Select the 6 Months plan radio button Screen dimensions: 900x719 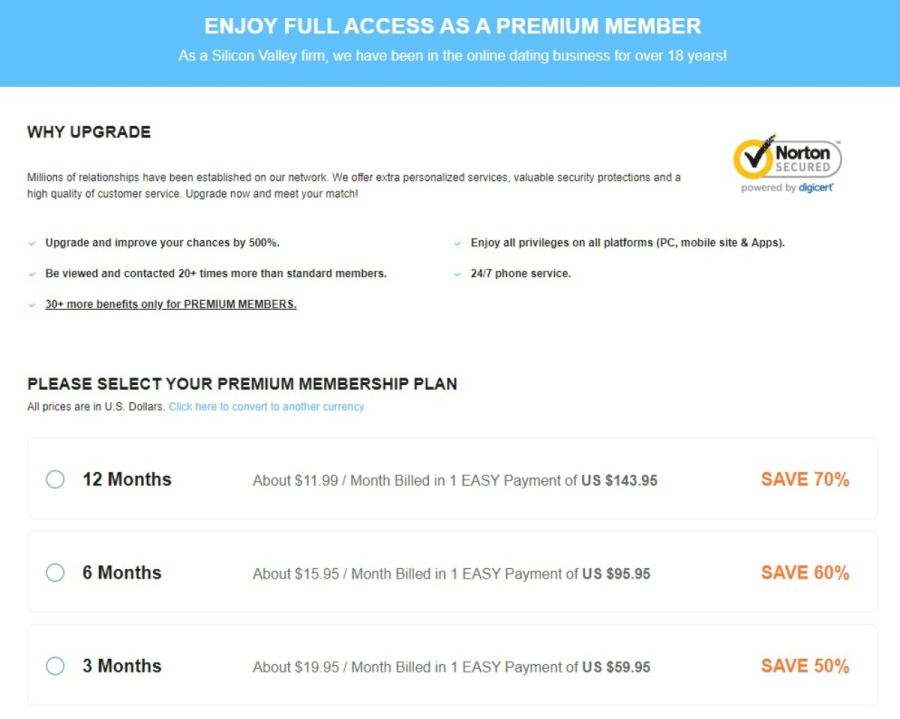[55, 573]
